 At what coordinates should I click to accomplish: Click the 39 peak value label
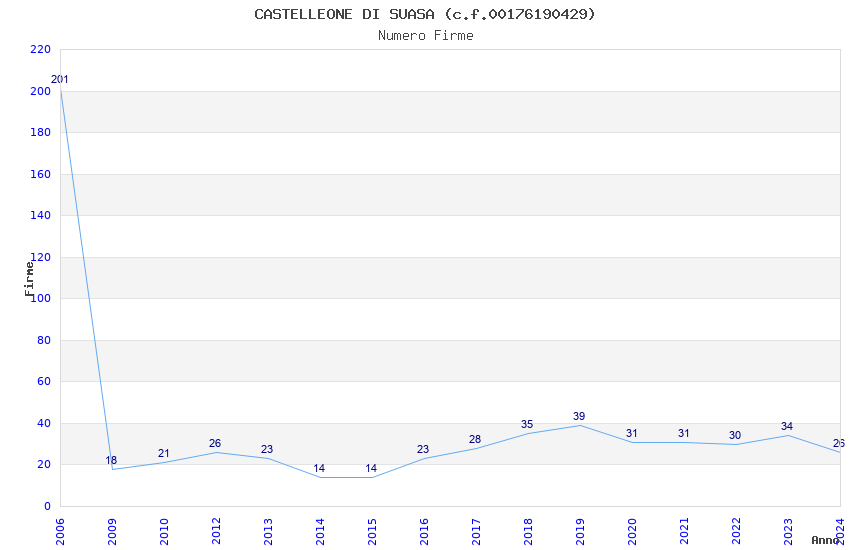tap(579, 416)
